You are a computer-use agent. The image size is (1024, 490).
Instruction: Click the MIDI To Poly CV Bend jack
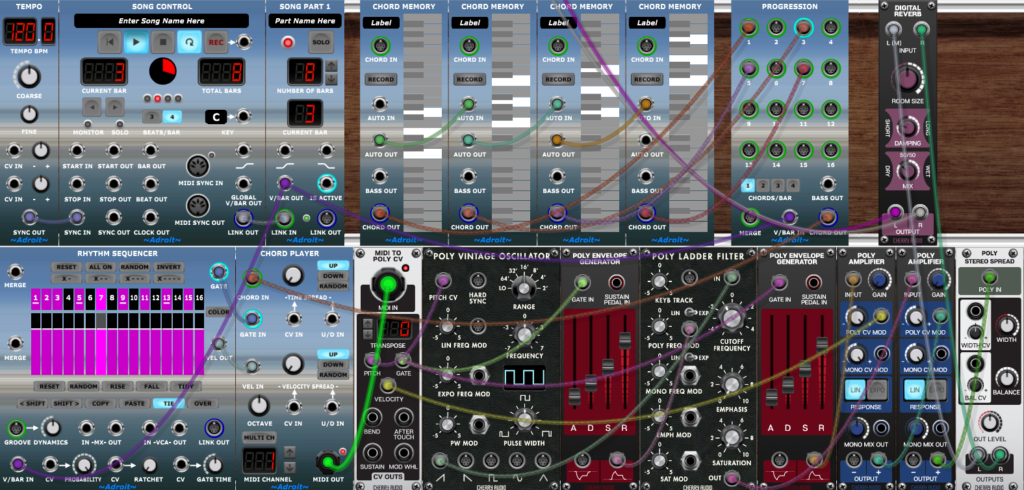coord(374,417)
